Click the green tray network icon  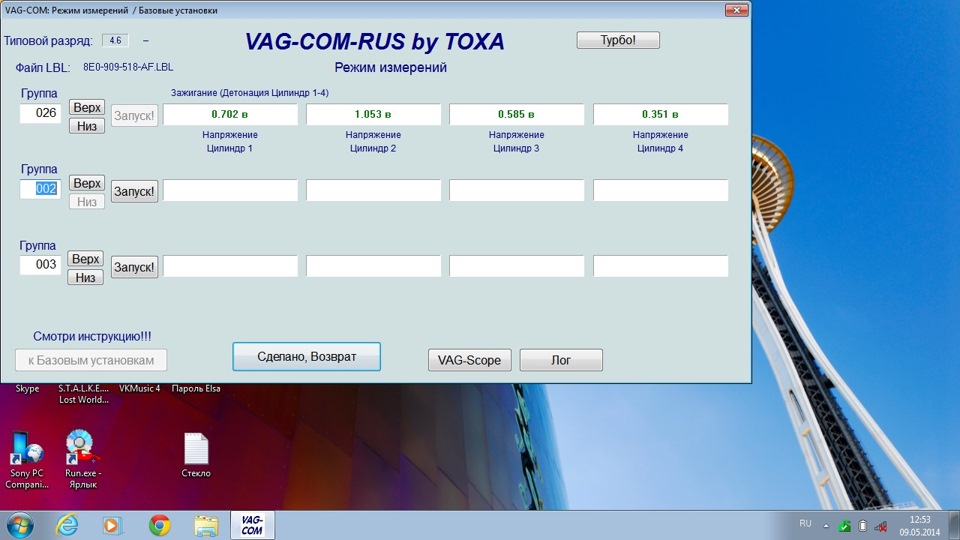coord(844,526)
